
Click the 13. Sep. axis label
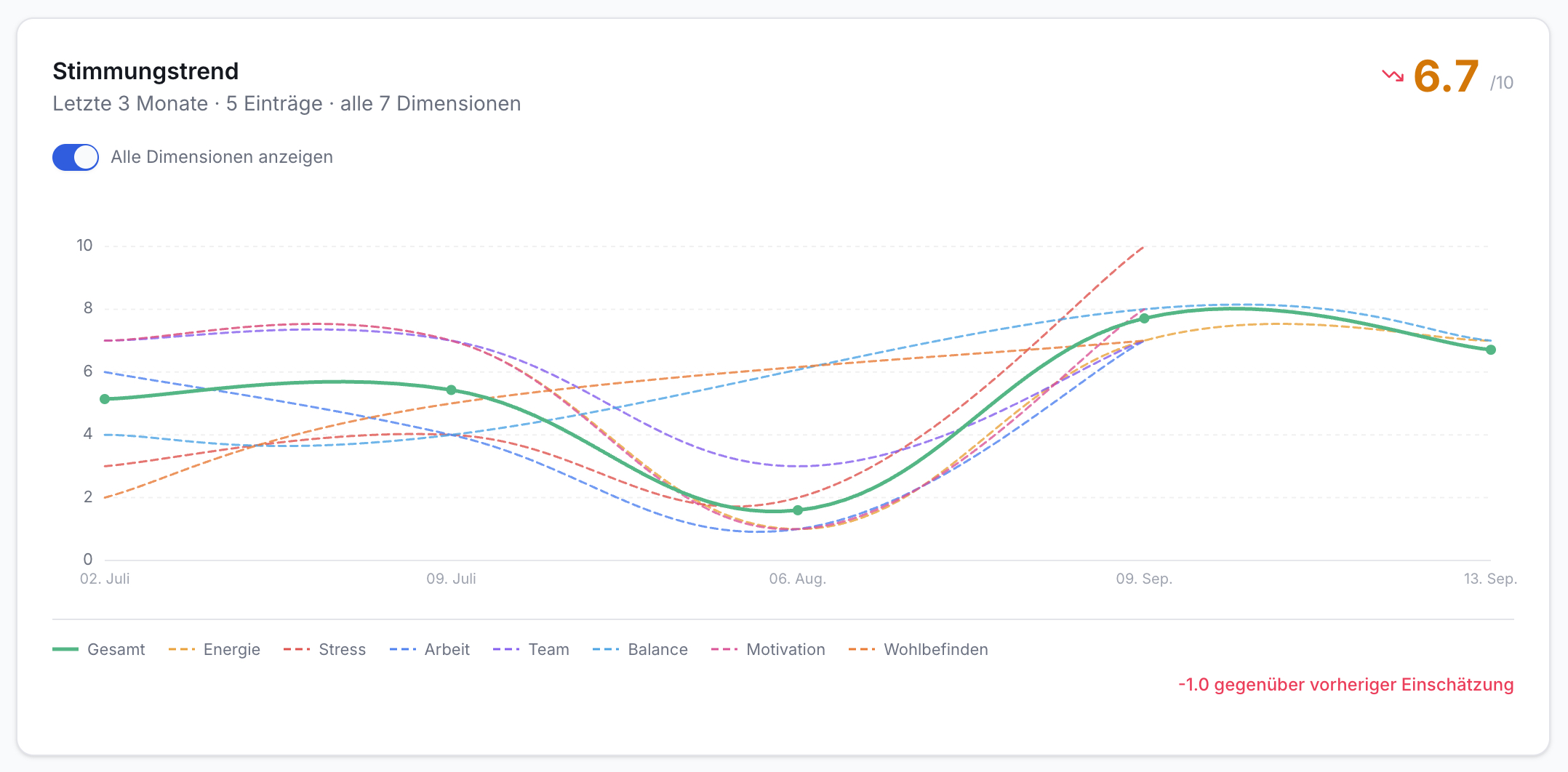1490,579
